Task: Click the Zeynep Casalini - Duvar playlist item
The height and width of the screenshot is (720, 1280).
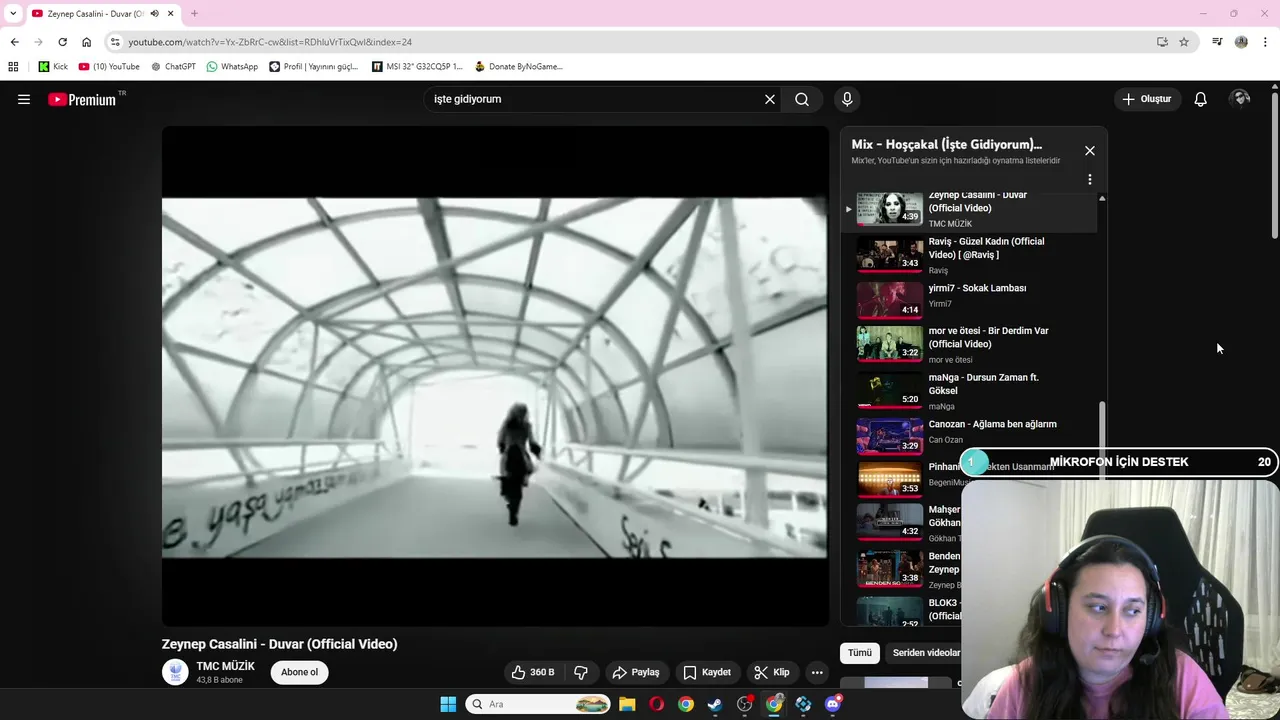Action: click(x=968, y=210)
